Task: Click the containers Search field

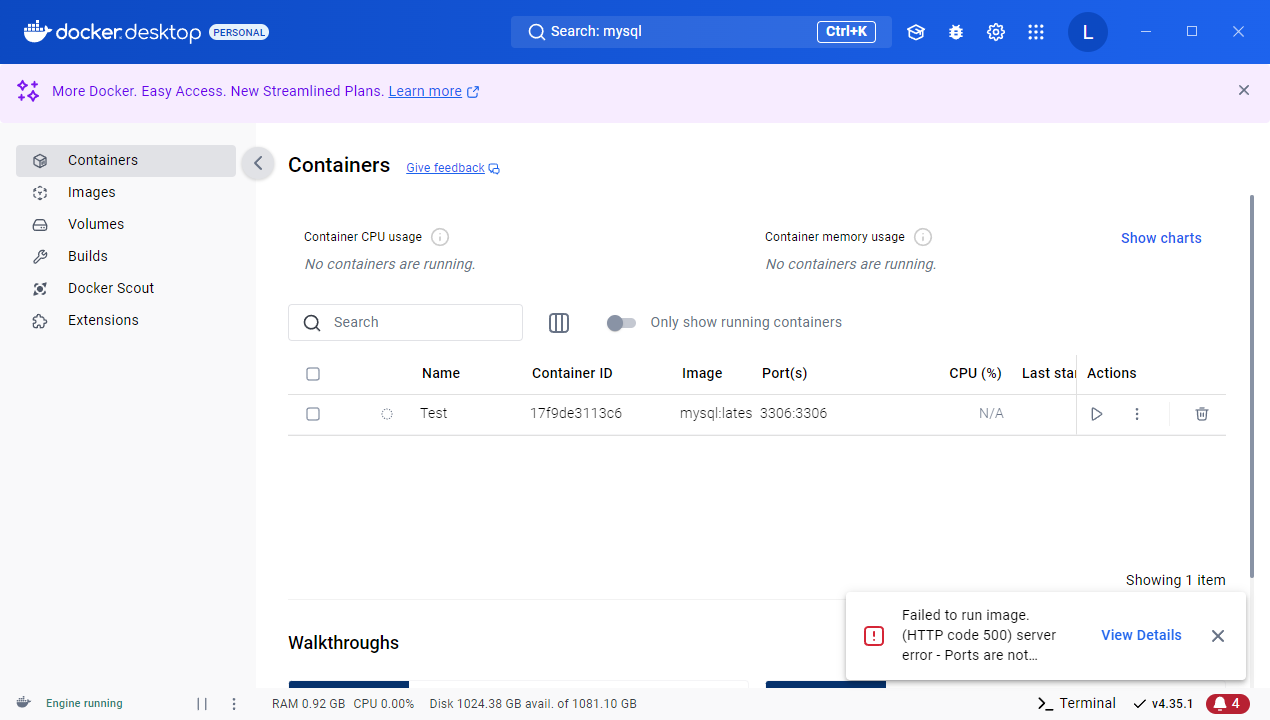Action: [x=405, y=323]
